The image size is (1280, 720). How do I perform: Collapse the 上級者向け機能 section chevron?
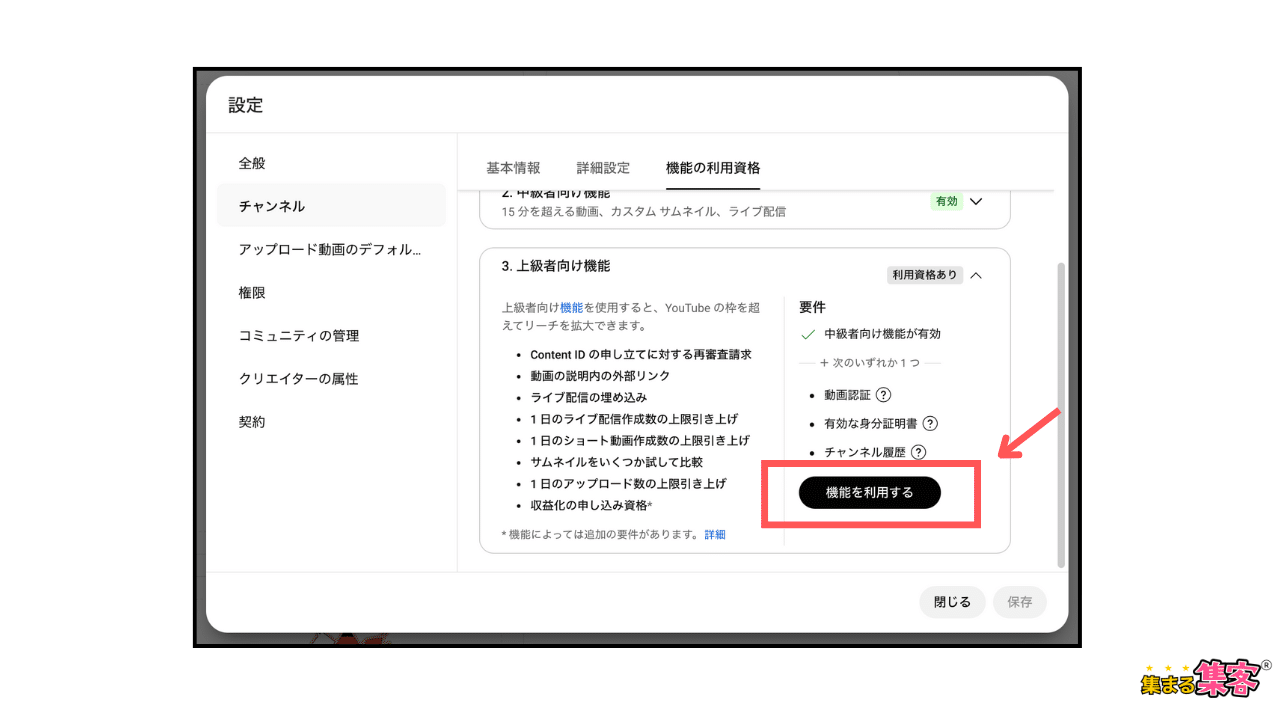click(x=976, y=275)
